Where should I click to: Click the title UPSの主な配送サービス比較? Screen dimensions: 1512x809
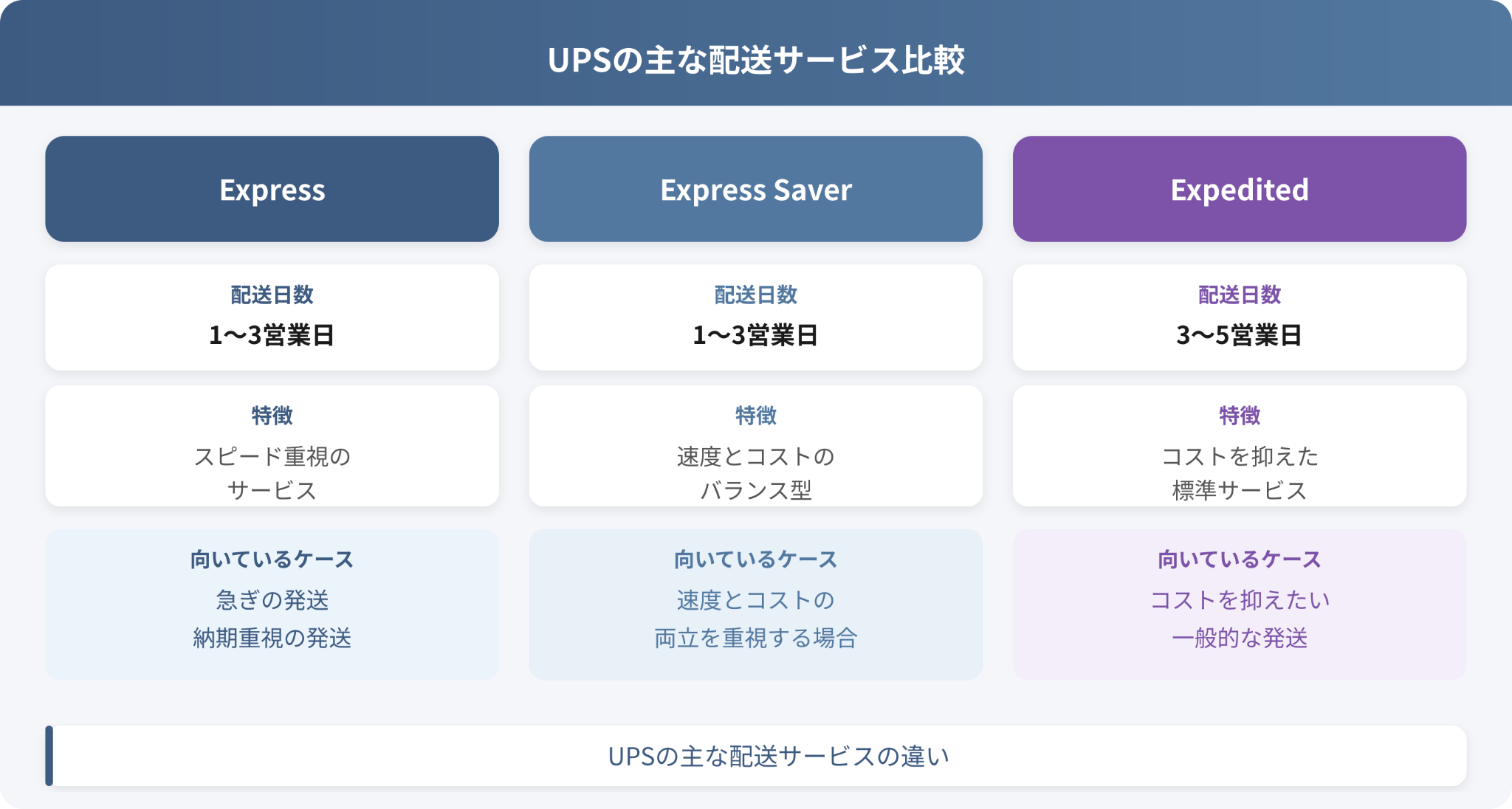click(756, 60)
